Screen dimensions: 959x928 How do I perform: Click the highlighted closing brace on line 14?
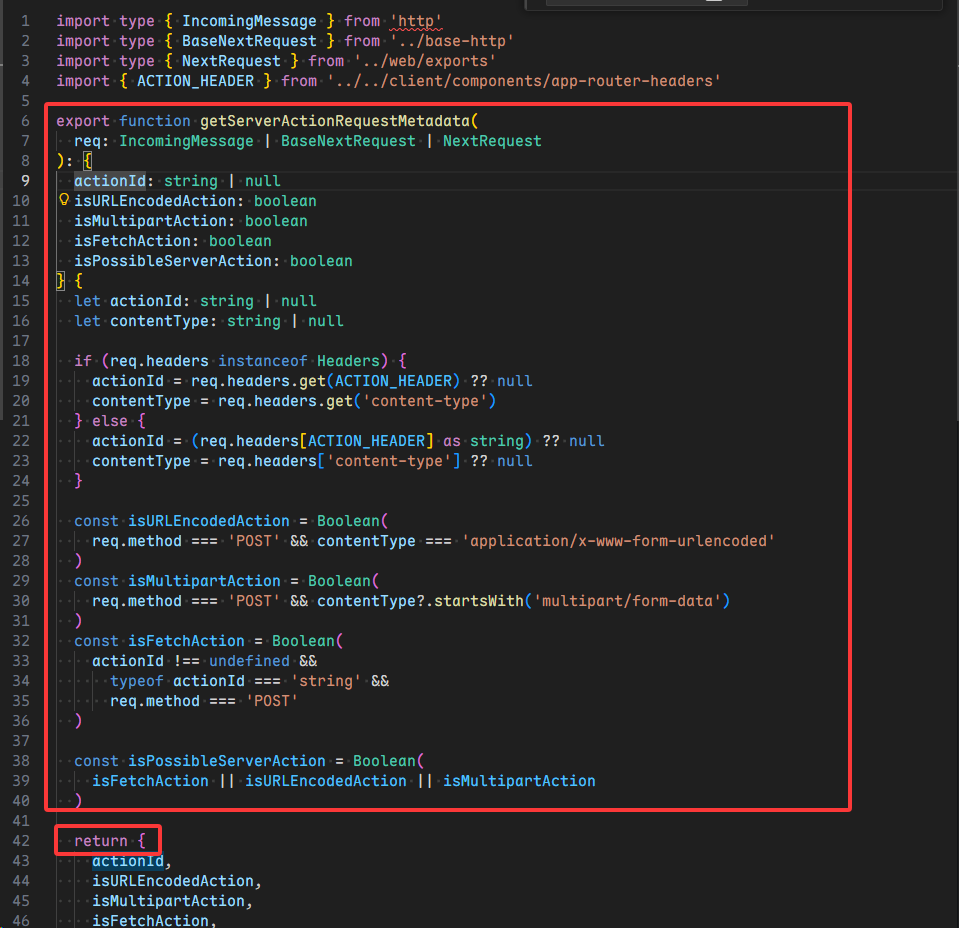click(x=61, y=281)
